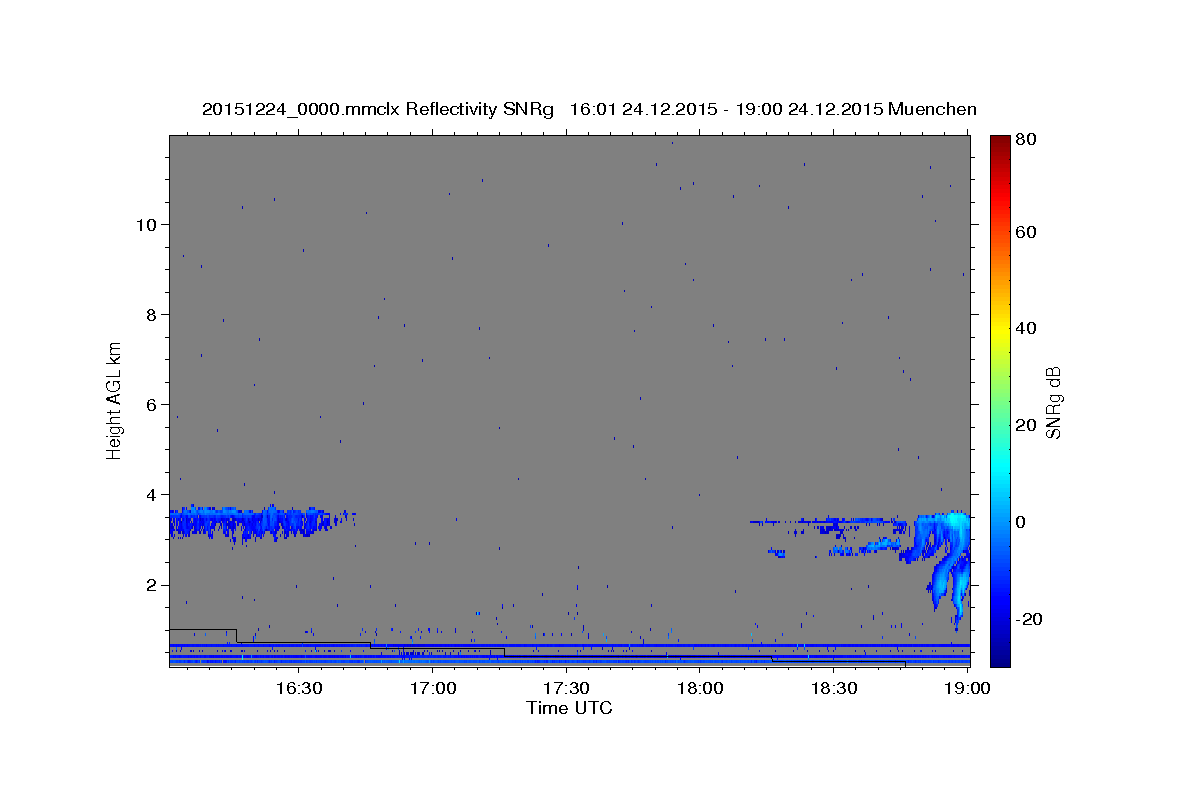Click the 18:00 tick label on time axis
The height and width of the screenshot is (800, 1200).
[699, 688]
